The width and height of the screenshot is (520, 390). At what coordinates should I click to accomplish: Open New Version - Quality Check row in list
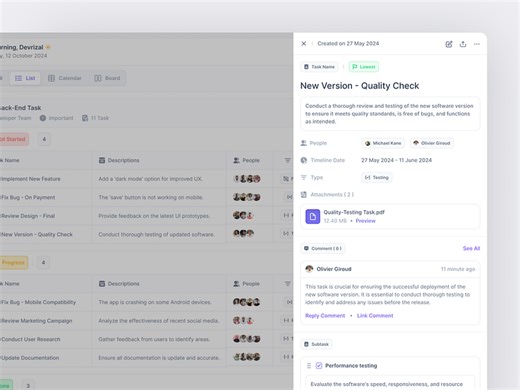coord(37,234)
